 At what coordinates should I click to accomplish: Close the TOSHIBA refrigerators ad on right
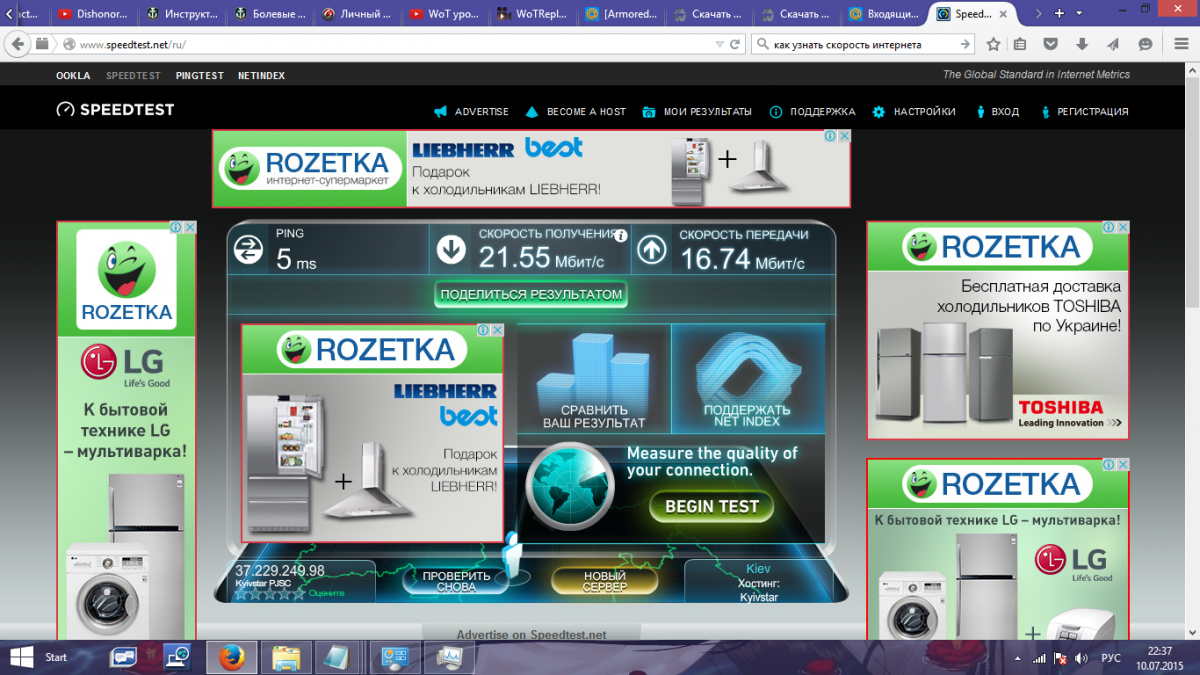(1123, 228)
